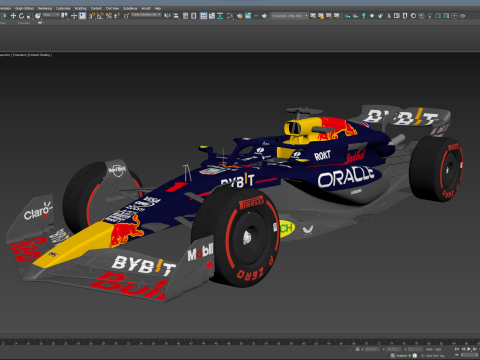The height and width of the screenshot is (360, 480).
Task: Open the Substance menu
Action: pos(130,8)
